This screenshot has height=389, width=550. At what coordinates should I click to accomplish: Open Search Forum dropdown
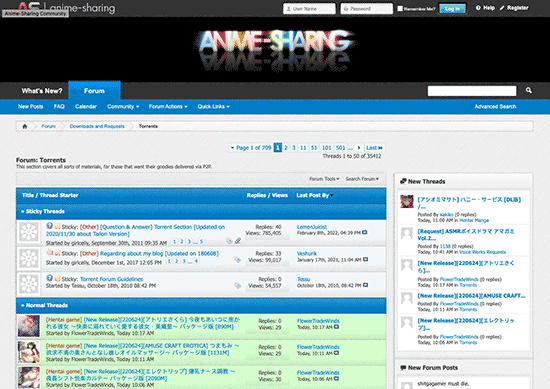[x=362, y=179]
